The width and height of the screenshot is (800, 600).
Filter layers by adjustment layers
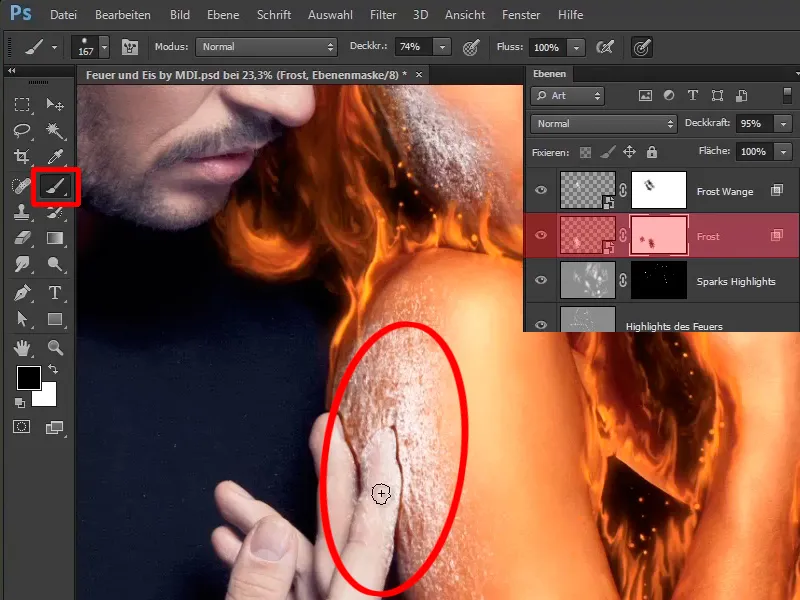click(669, 95)
